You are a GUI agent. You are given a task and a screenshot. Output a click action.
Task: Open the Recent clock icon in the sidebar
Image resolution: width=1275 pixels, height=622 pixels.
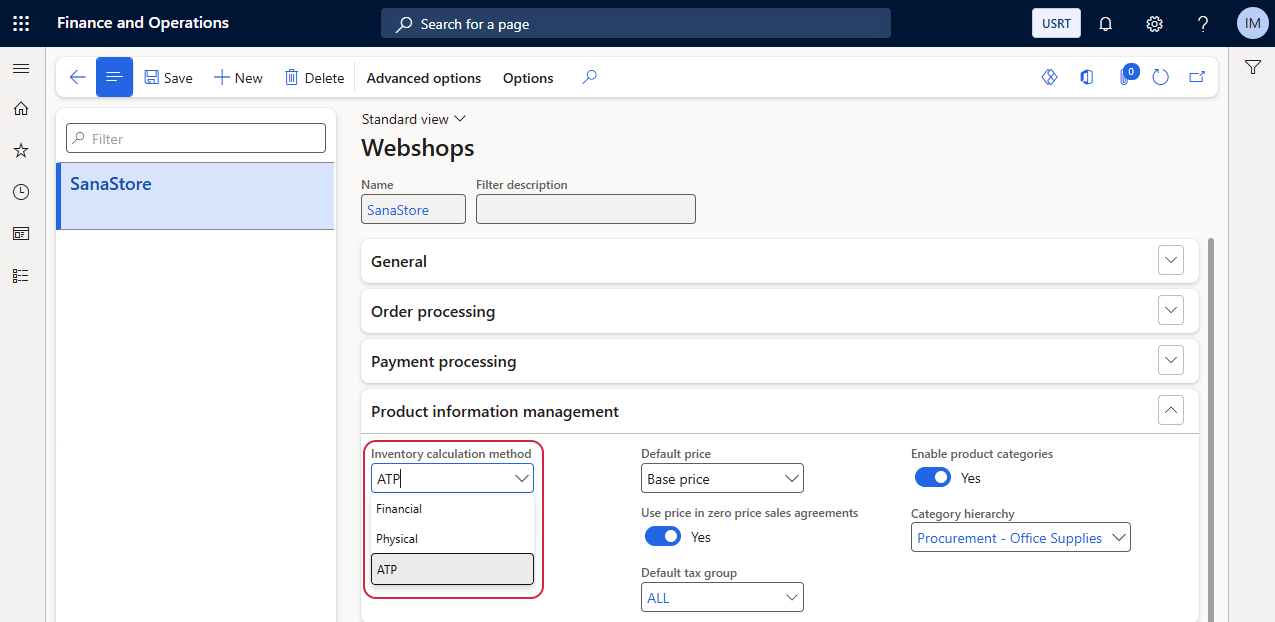pos(21,192)
